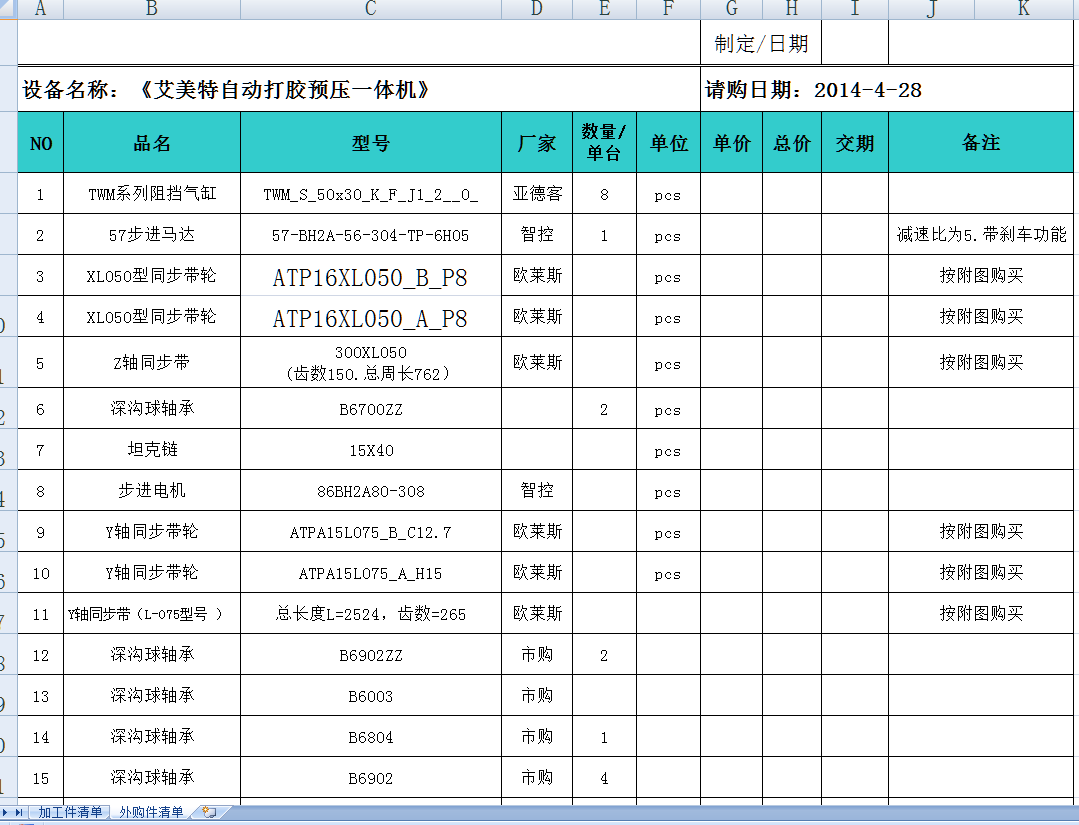Click the 亚德客 manufacturer cell

pyautogui.click(x=537, y=194)
